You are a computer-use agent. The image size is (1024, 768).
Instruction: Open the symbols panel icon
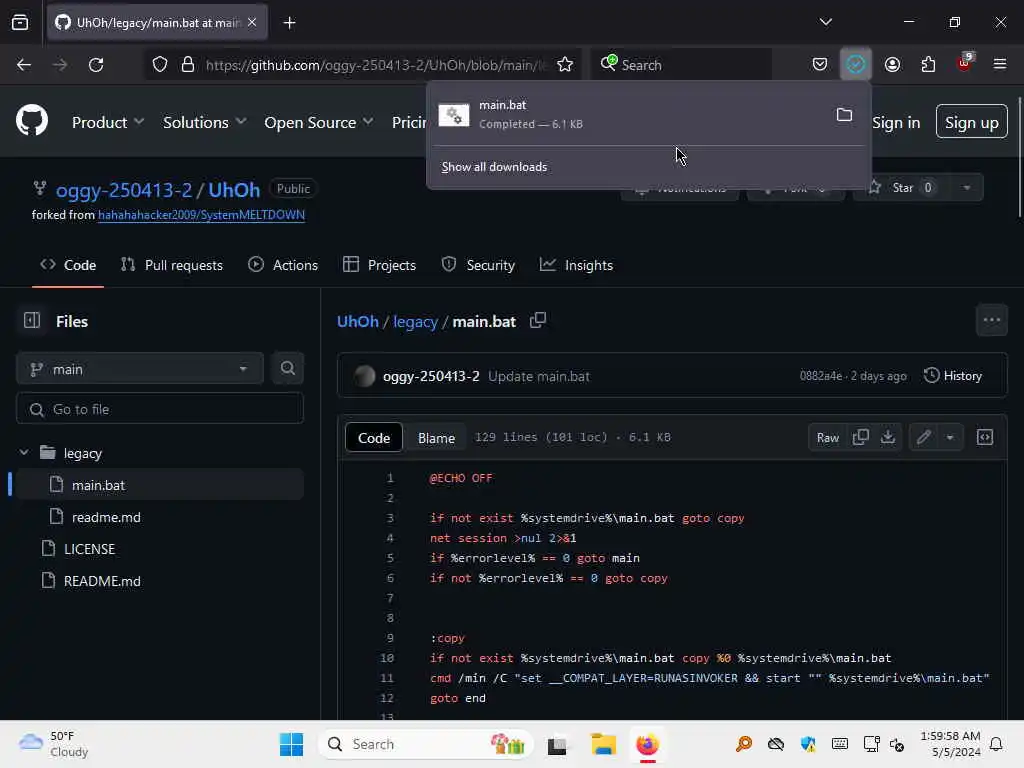(x=985, y=437)
